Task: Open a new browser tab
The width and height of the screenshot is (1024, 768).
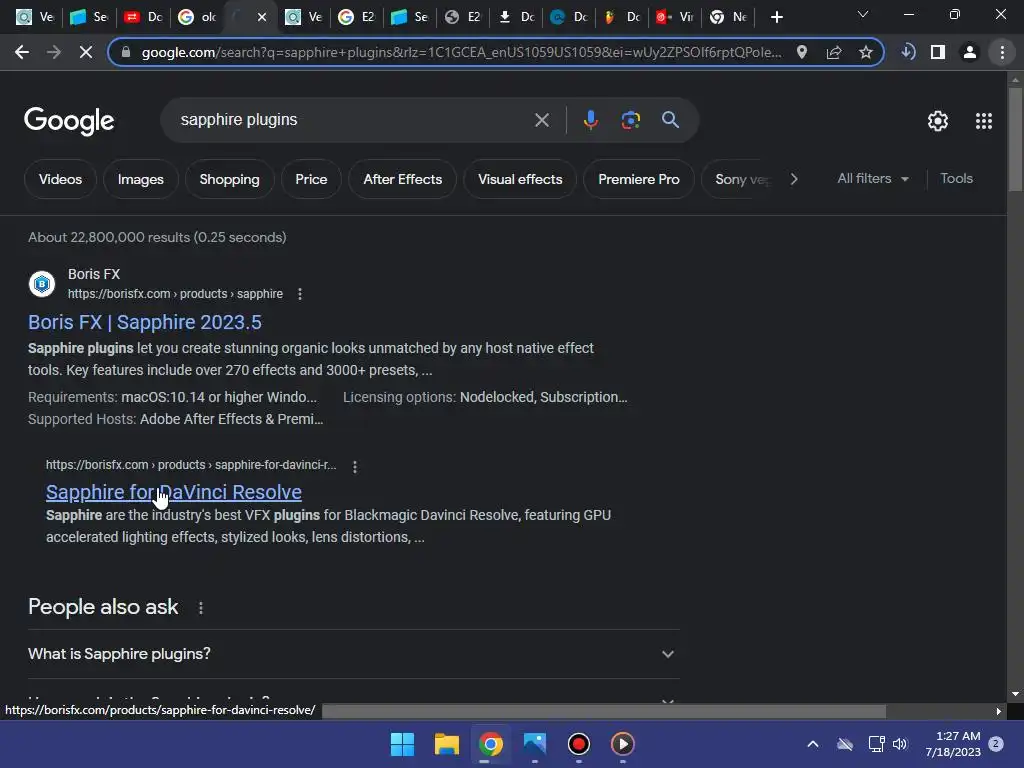Action: coord(776,18)
